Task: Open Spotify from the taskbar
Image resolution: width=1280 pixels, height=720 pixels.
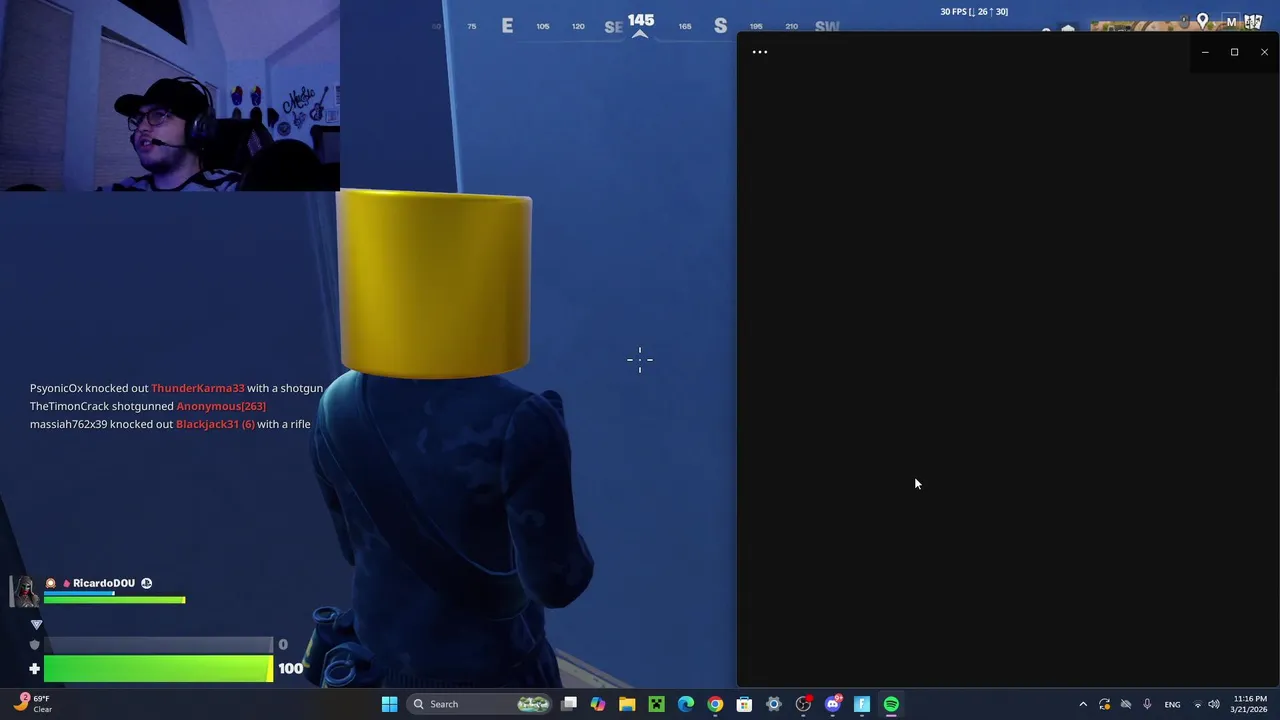Action: [x=891, y=704]
